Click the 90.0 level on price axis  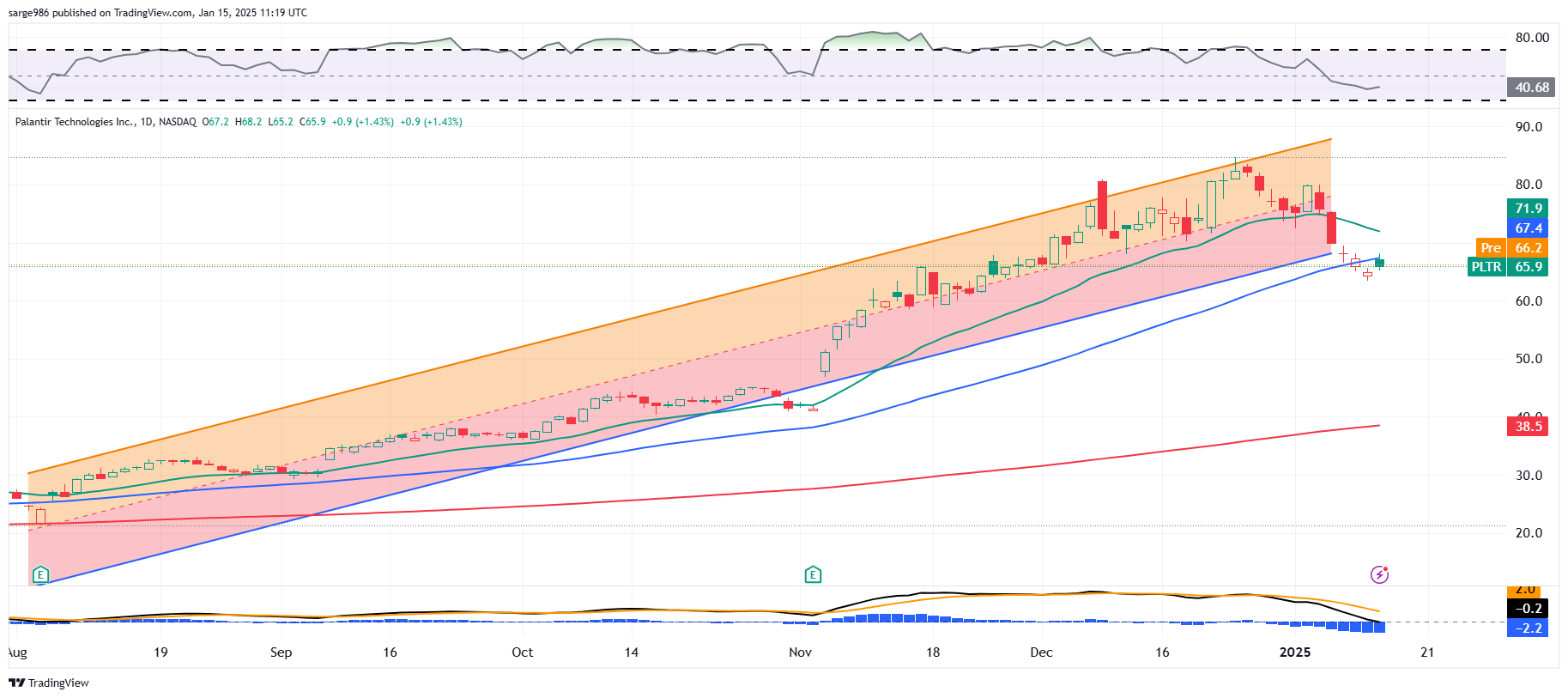coord(1528,127)
